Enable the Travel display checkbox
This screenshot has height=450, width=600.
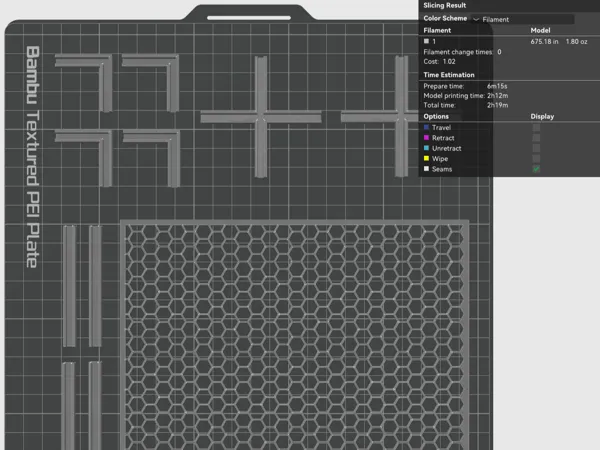(x=536, y=127)
